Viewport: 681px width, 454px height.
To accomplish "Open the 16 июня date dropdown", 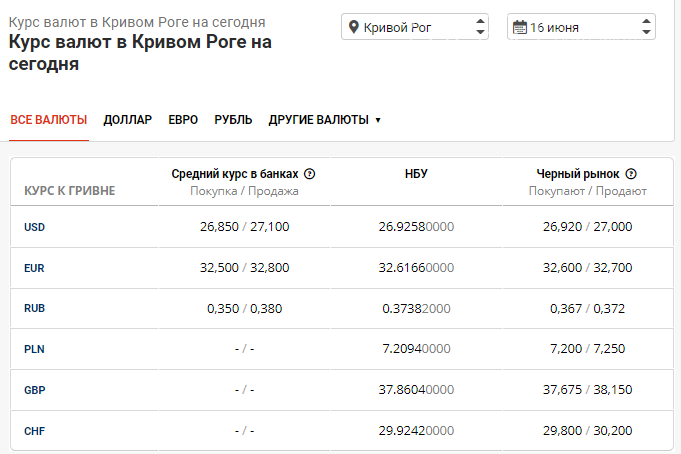I will (581, 27).
